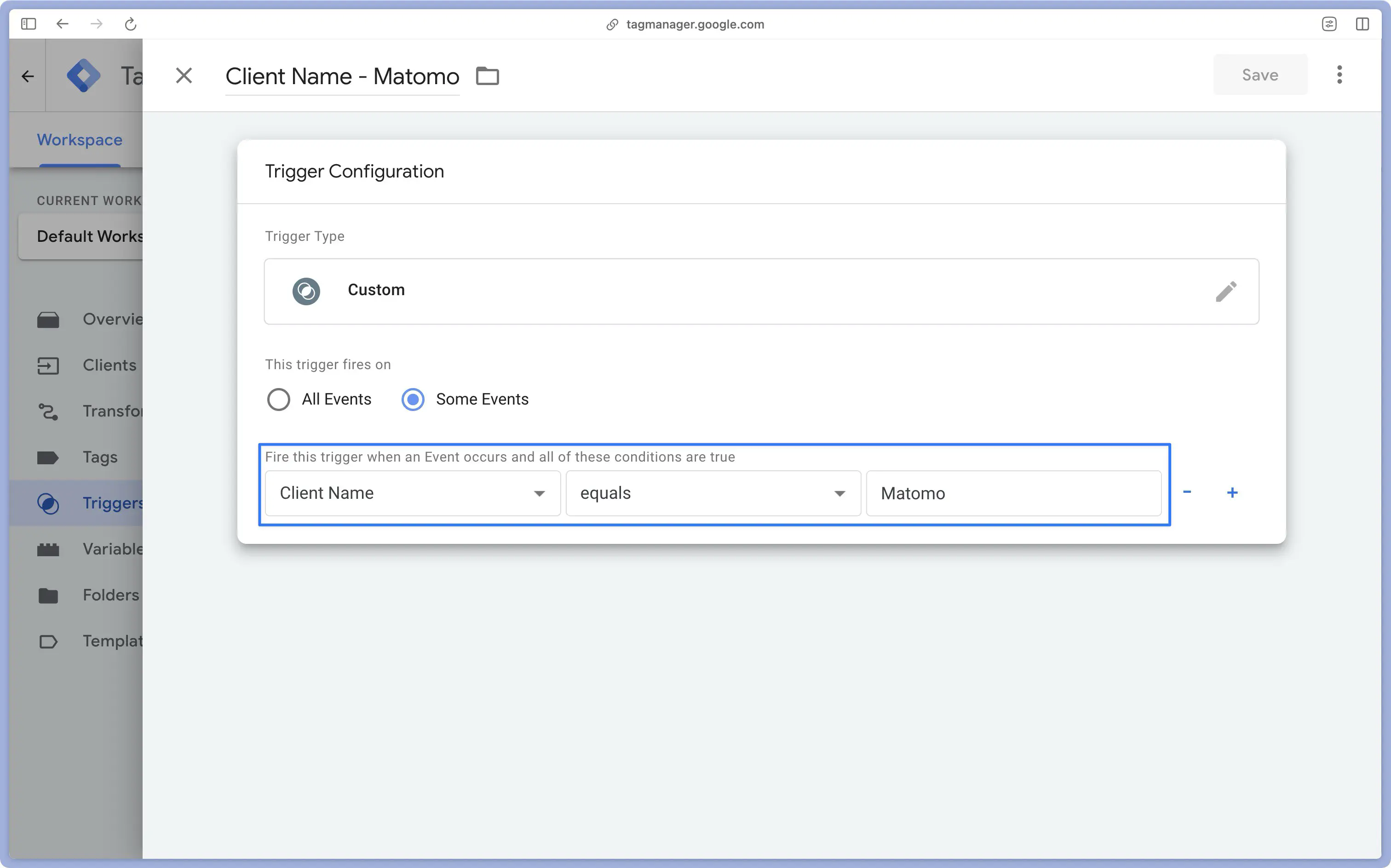
Task: Open the Default Workspace selector
Action: click(x=80, y=236)
